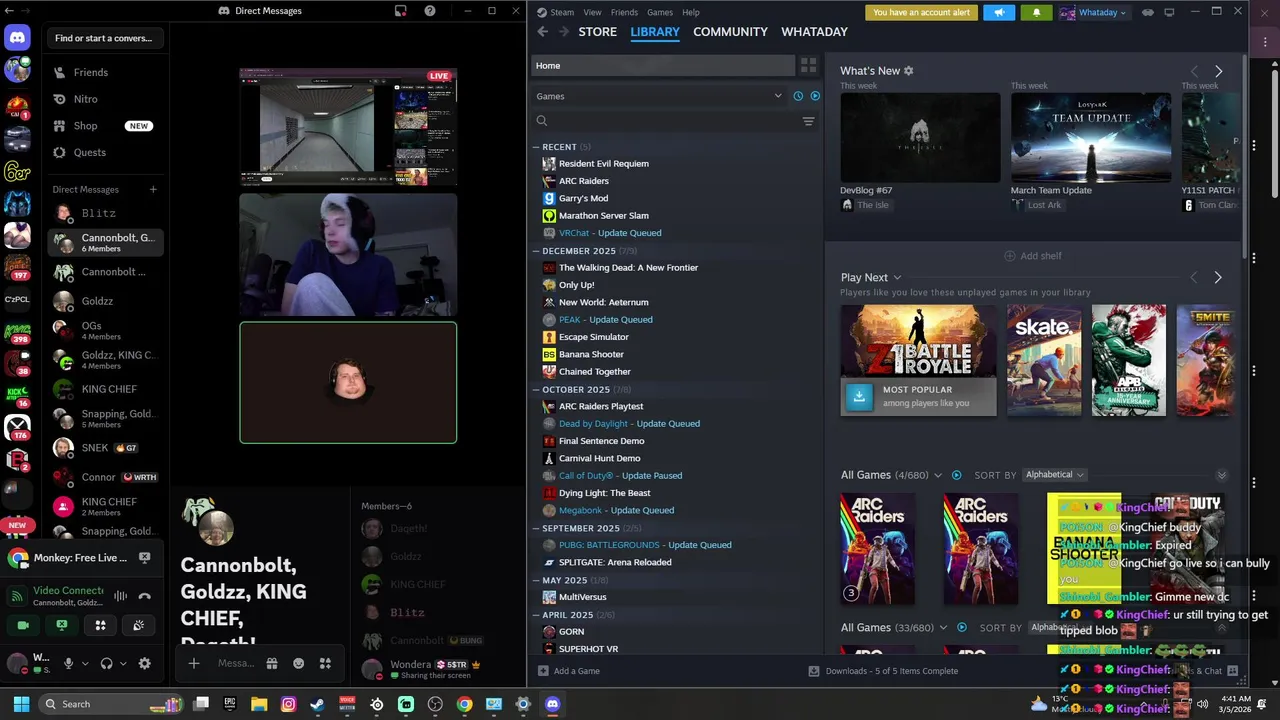The height and width of the screenshot is (720, 1280).
Task: Click Add shelf
Action: [x=1033, y=256]
